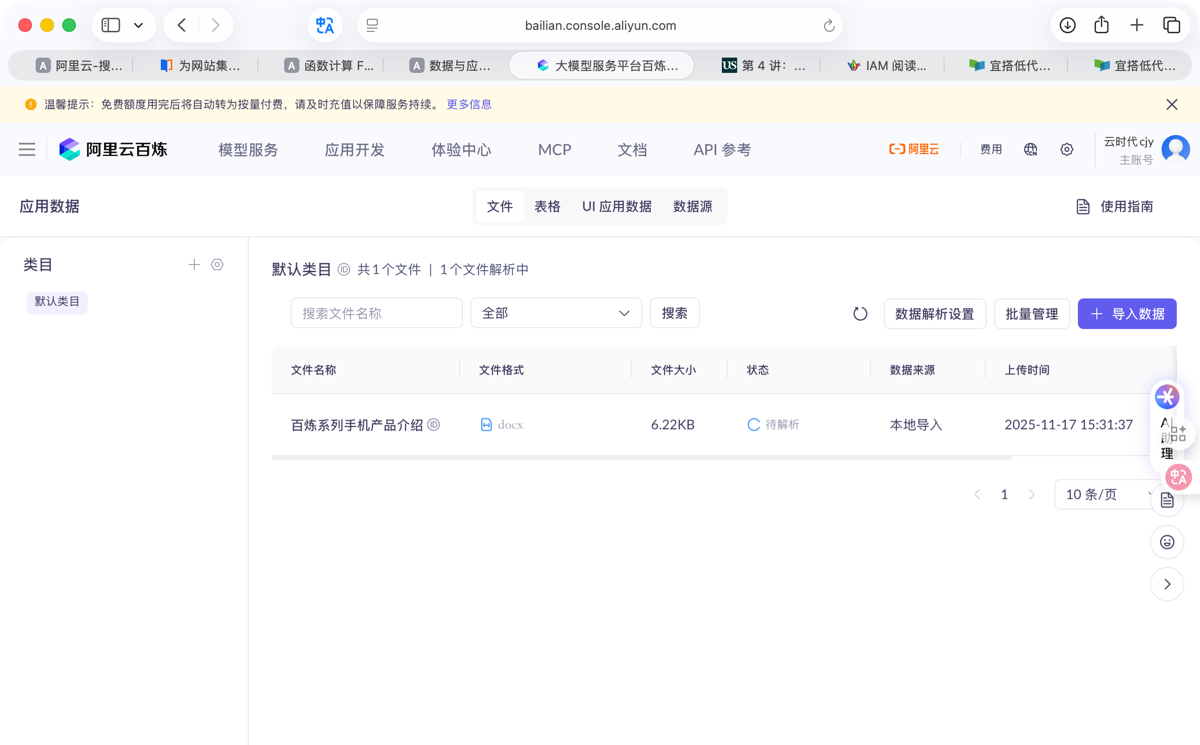
Task: Open category settings gear icon
Action: click(x=217, y=265)
